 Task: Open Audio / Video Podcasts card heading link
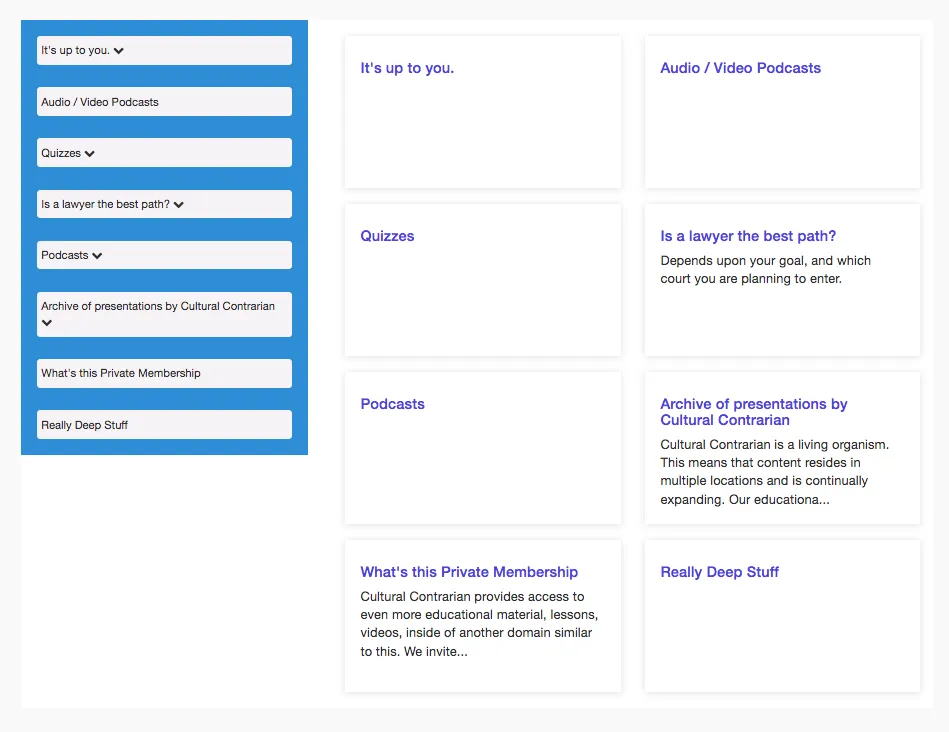coord(740,68)
